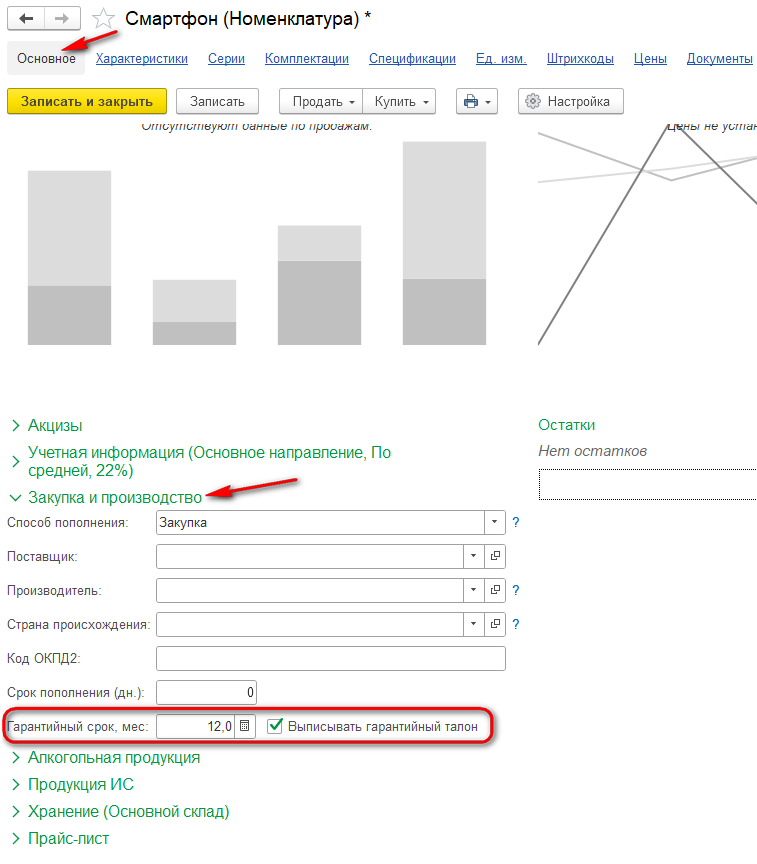Click into the Гарантийный срок value field
Image resolution: width=757 pixels, height=864 pixels.
(196, 726)
